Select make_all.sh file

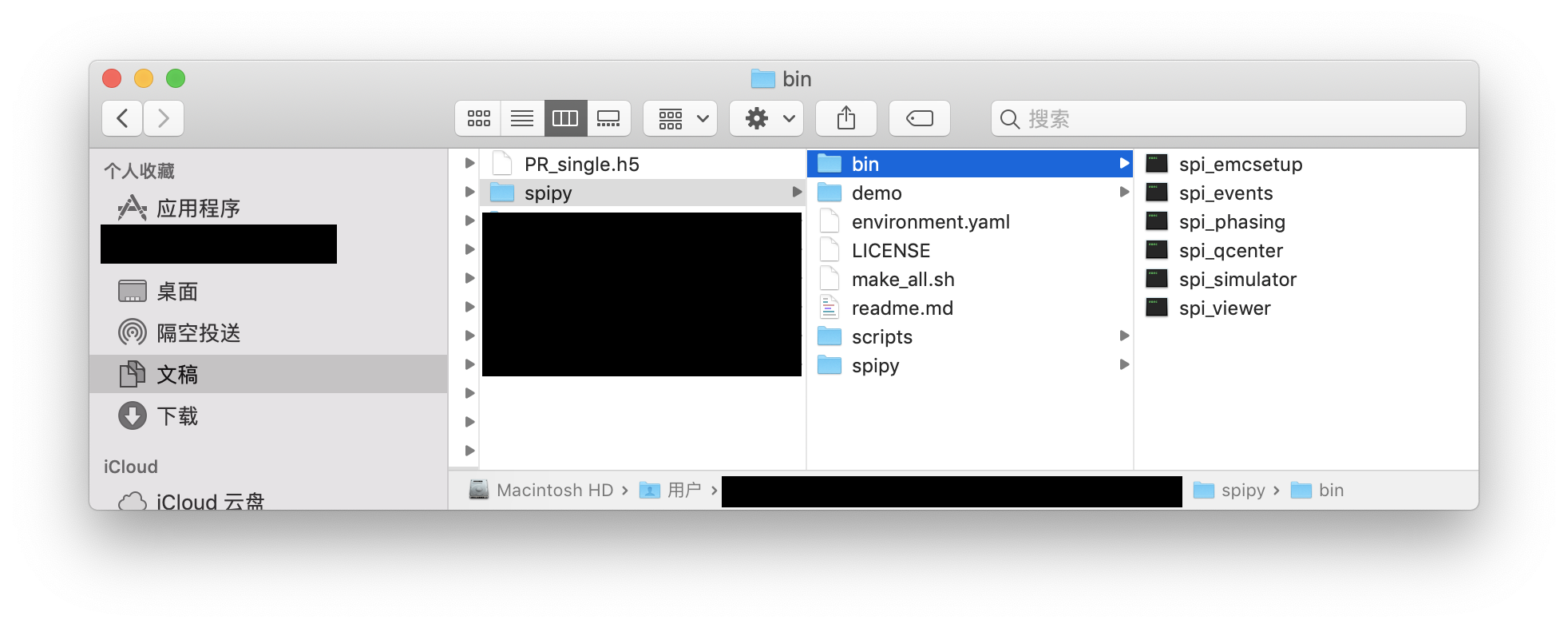(969, 279)
